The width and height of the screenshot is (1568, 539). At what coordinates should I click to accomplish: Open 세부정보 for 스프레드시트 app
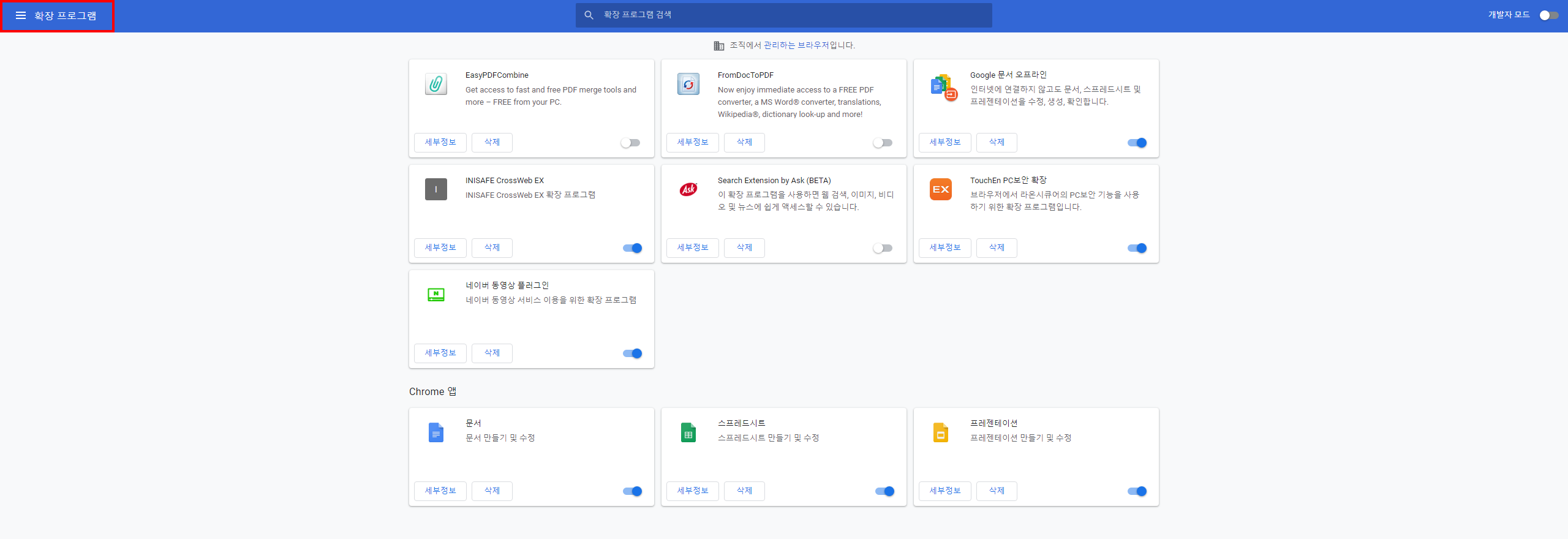coord(693,491)
